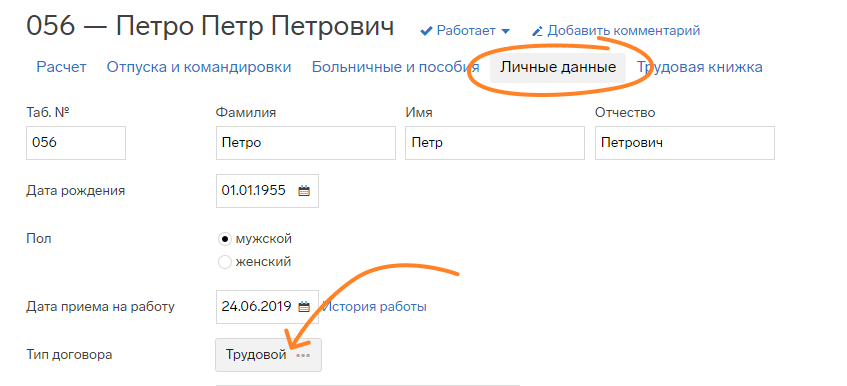Open the Трудовой contract type dropdown

268,355
